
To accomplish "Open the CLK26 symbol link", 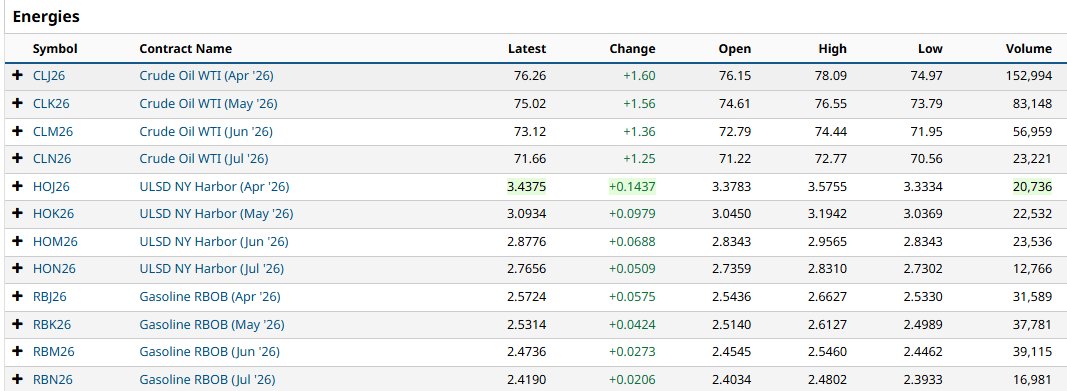I will click(51, 103).
